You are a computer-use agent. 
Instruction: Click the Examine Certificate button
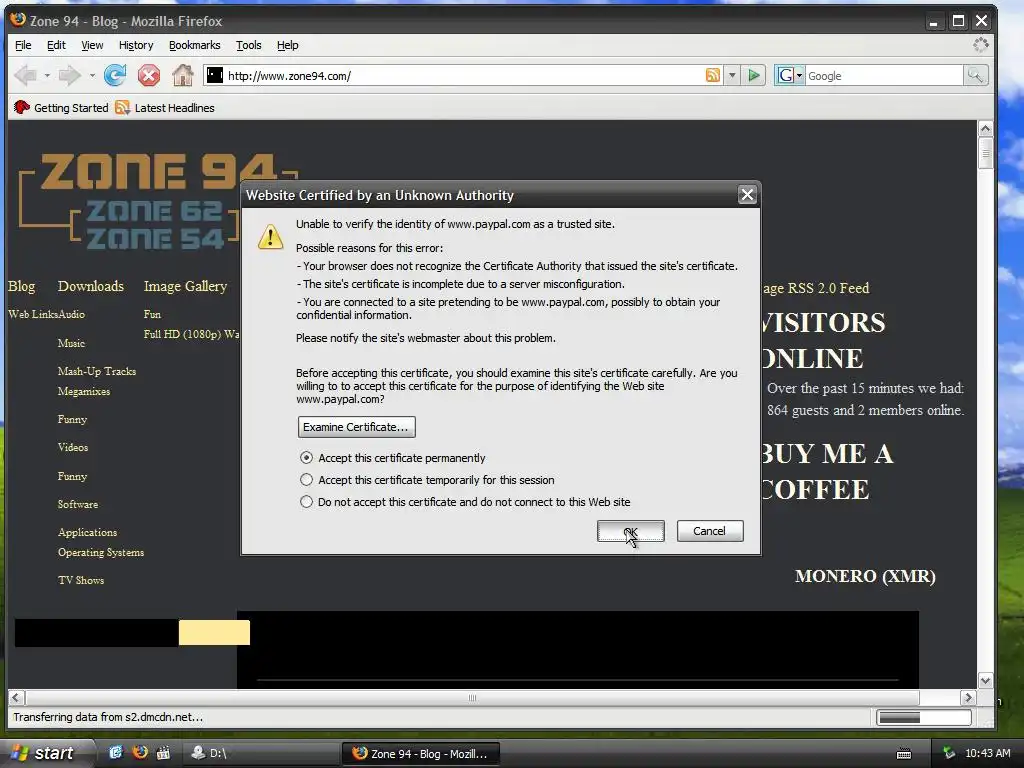(x=357, y=427)
